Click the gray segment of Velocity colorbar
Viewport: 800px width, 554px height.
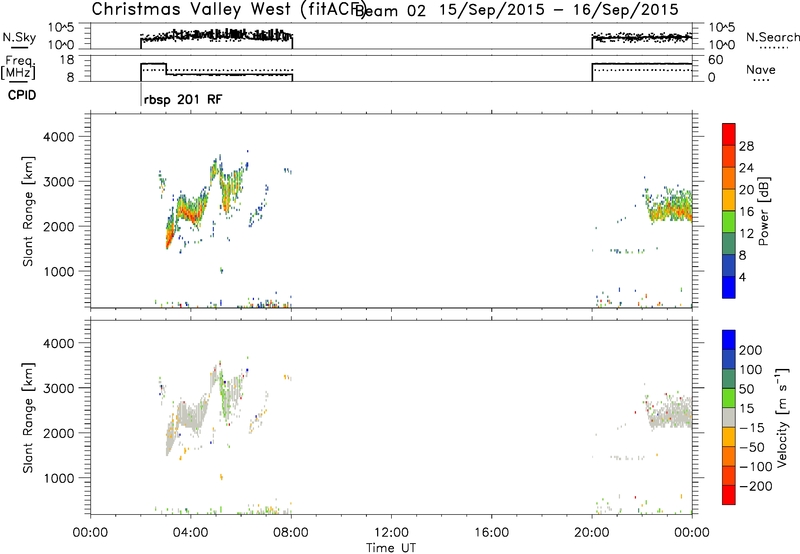[x=729, y=418]
